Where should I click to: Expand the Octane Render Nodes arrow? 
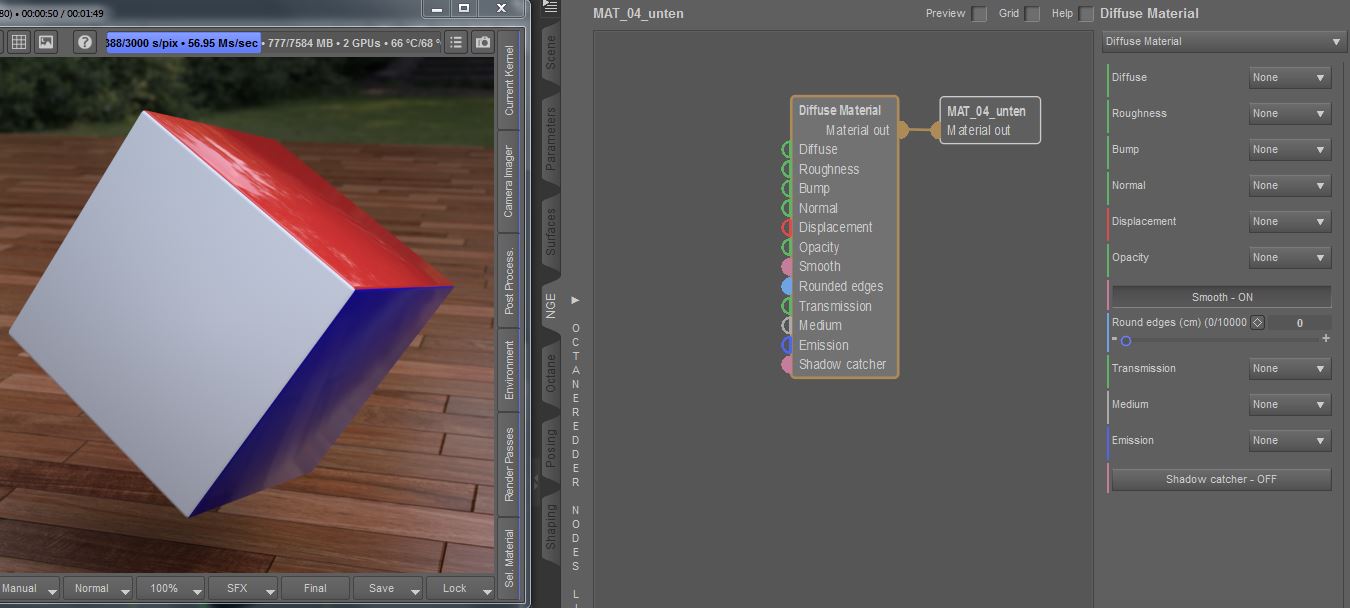(x=575, y=300)
